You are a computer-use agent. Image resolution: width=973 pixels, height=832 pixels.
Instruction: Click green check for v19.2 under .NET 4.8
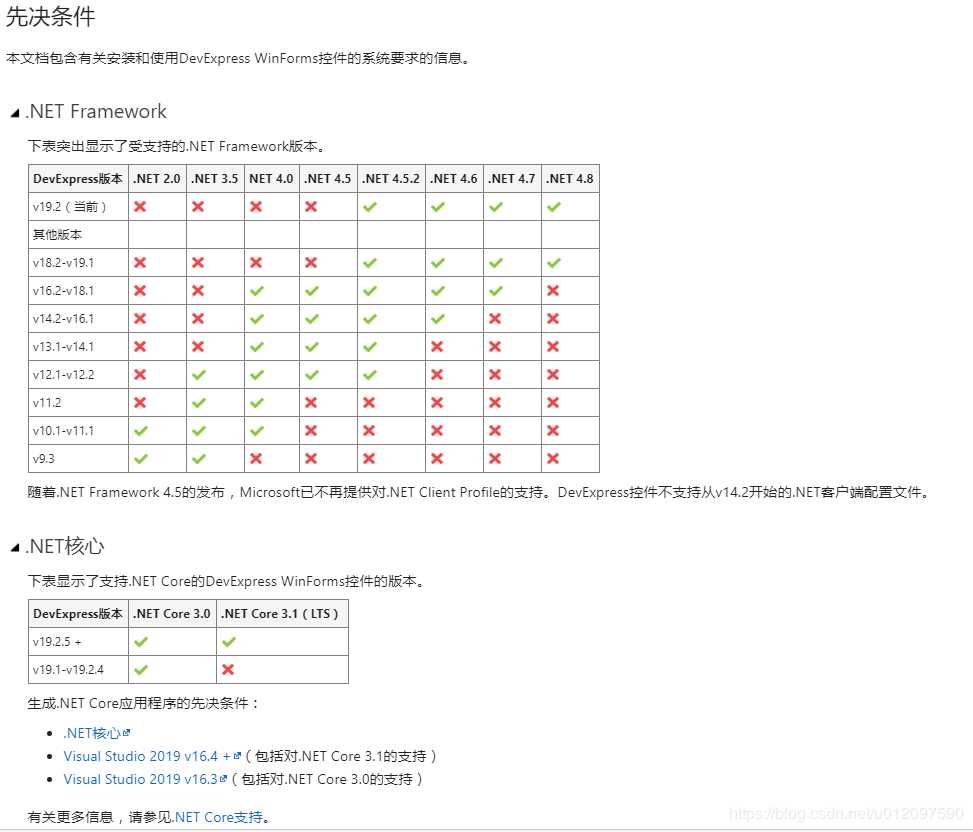point(554,207)
